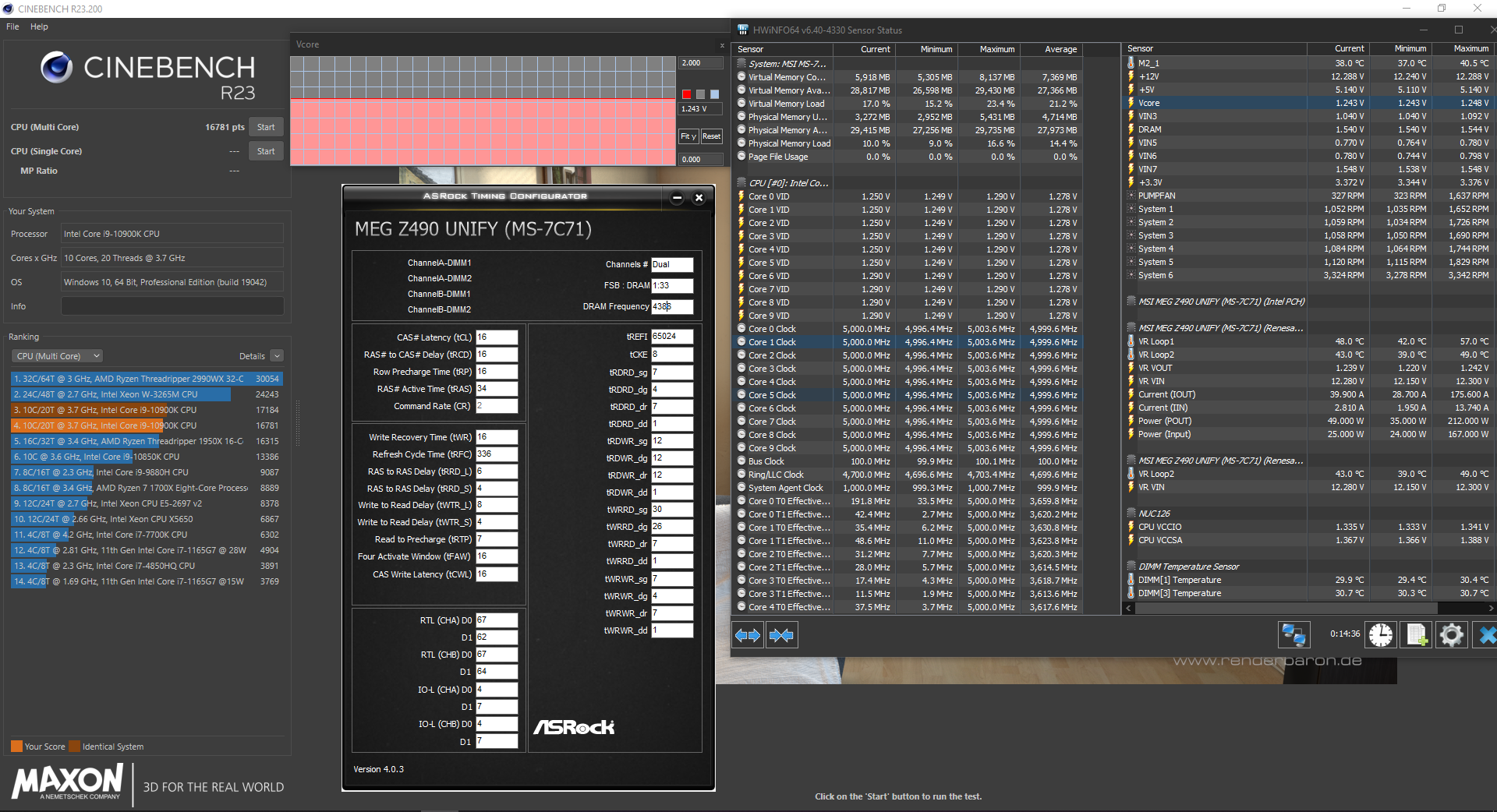1497x812 pixels.
Task: Pick the light blue swatch in Vcore graph
Action: [714, 94]
